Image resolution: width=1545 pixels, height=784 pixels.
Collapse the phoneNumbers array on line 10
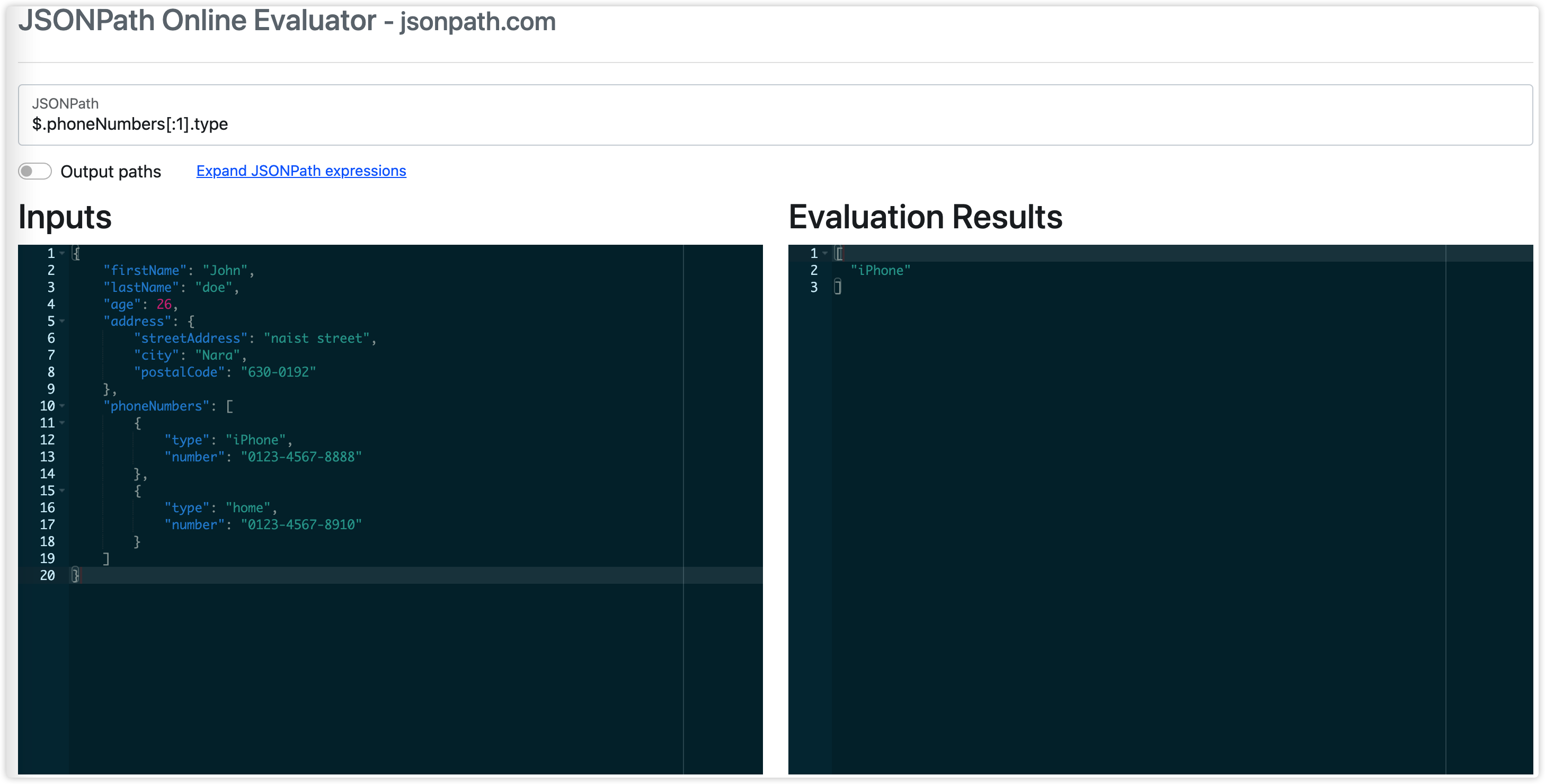tap(63, 406)
